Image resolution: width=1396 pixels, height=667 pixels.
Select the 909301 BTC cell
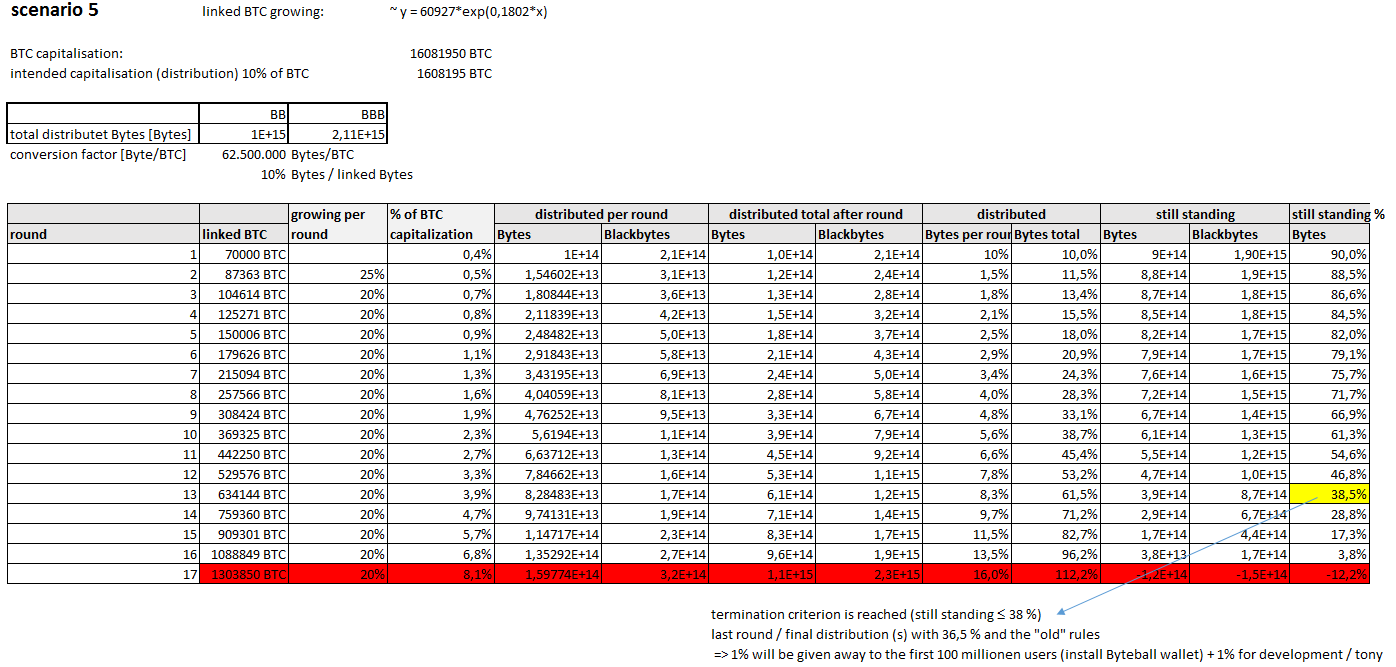(244, 534)
